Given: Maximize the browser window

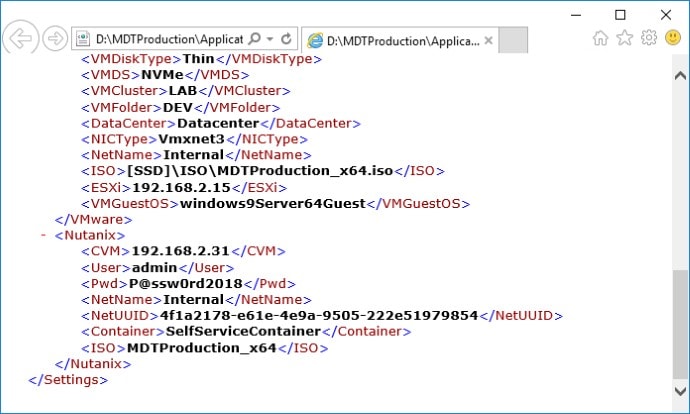Looking at the screenshot, I should pos(620,13).
